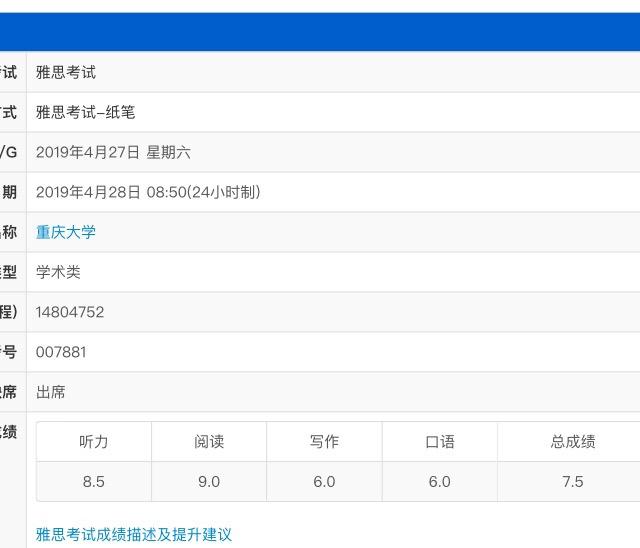
Task: Select the listening score 8.5
Action: click(94, 481)
